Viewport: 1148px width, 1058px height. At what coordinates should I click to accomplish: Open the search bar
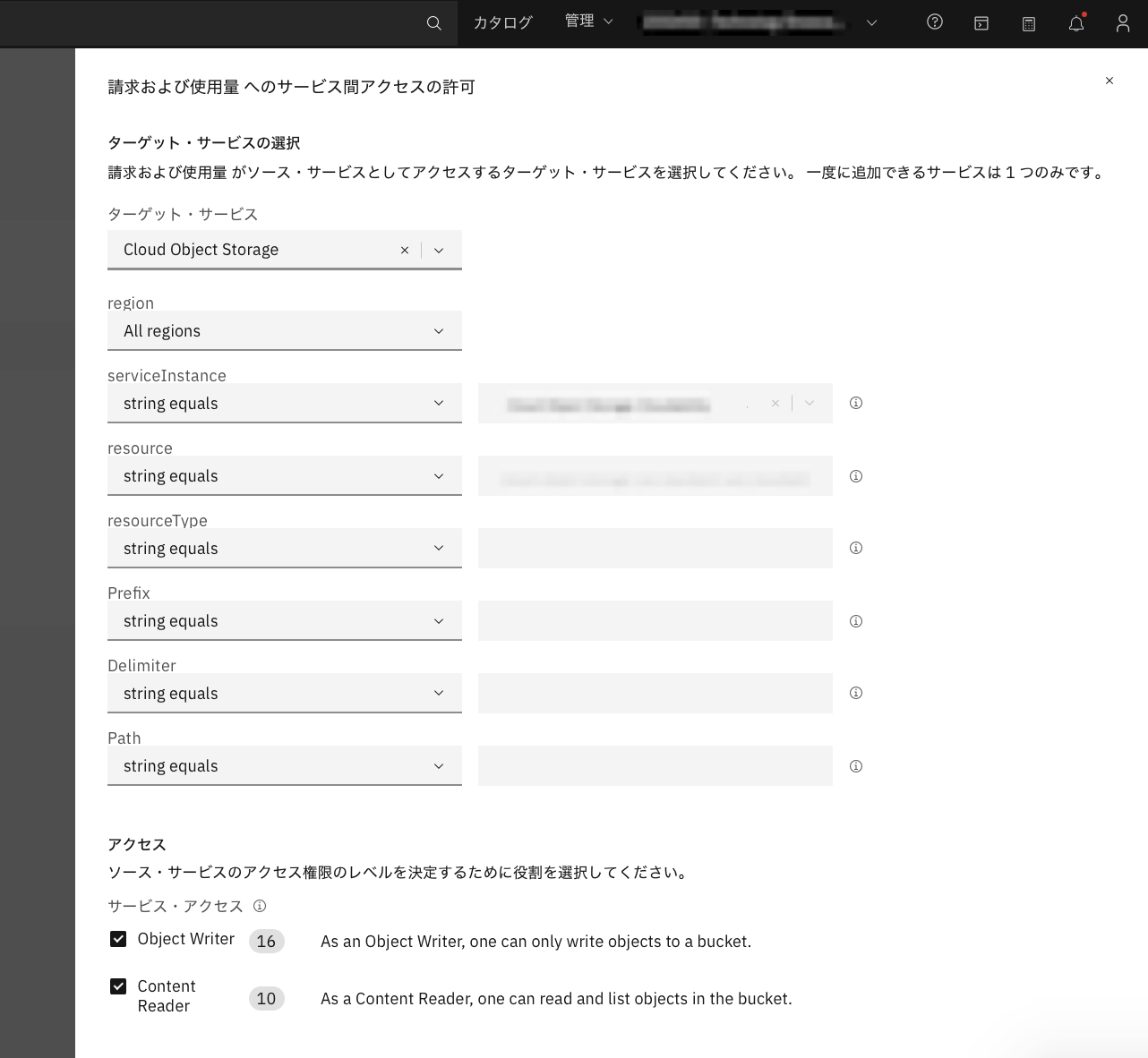(434, 23)
